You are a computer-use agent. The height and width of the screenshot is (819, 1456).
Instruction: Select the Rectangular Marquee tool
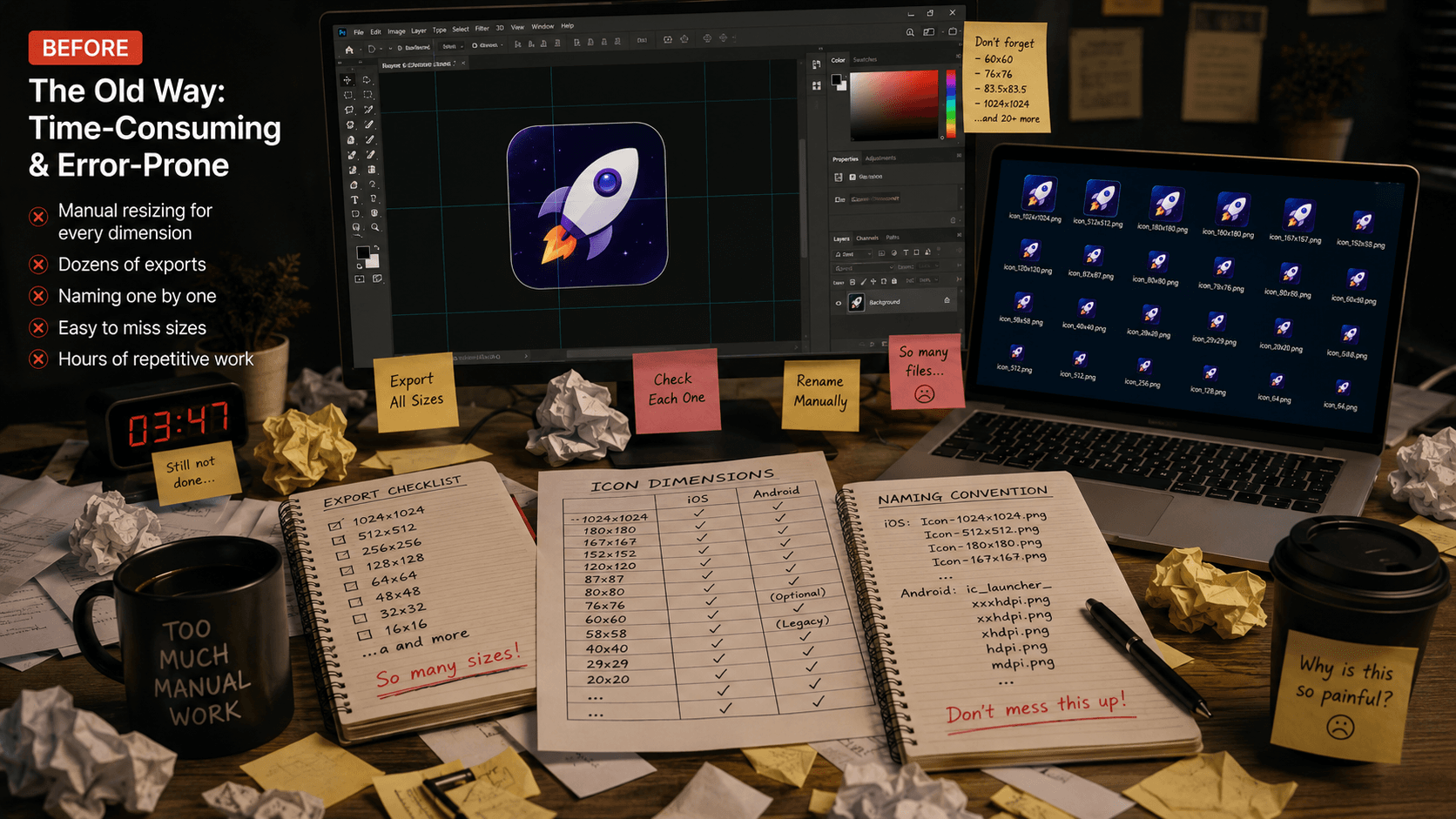[348, 95]
